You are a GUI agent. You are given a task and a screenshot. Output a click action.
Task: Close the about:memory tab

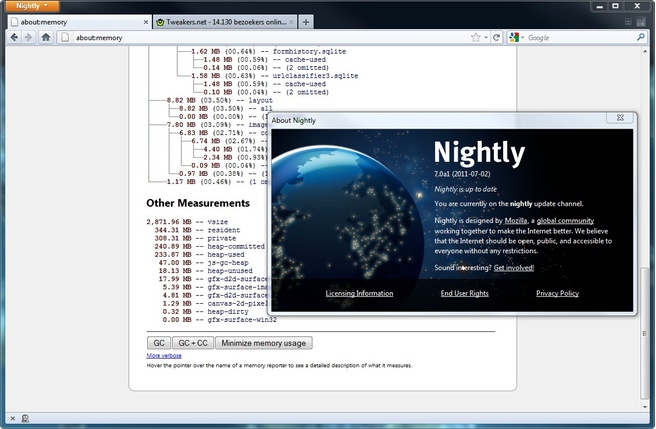click(146, 22)
